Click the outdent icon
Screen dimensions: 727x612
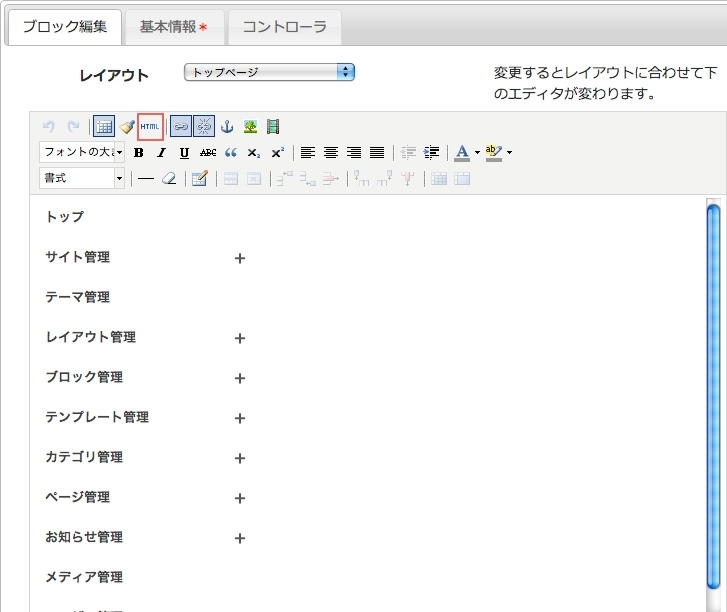408,153
